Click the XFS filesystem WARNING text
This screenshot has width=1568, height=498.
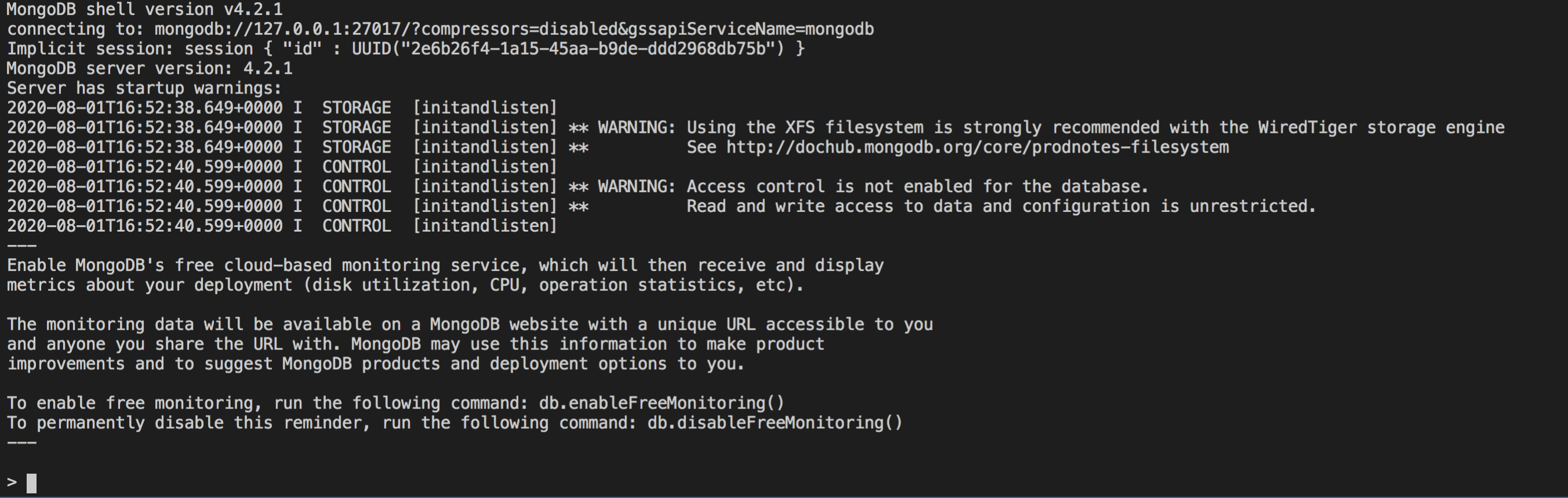1036,128
